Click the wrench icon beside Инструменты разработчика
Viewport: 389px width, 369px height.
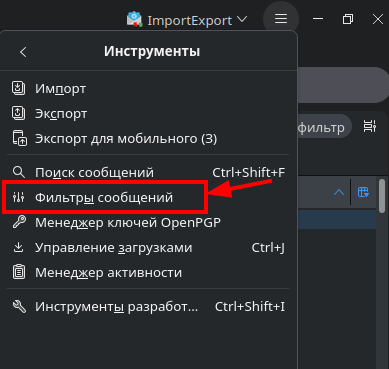(x=19, y=306)
